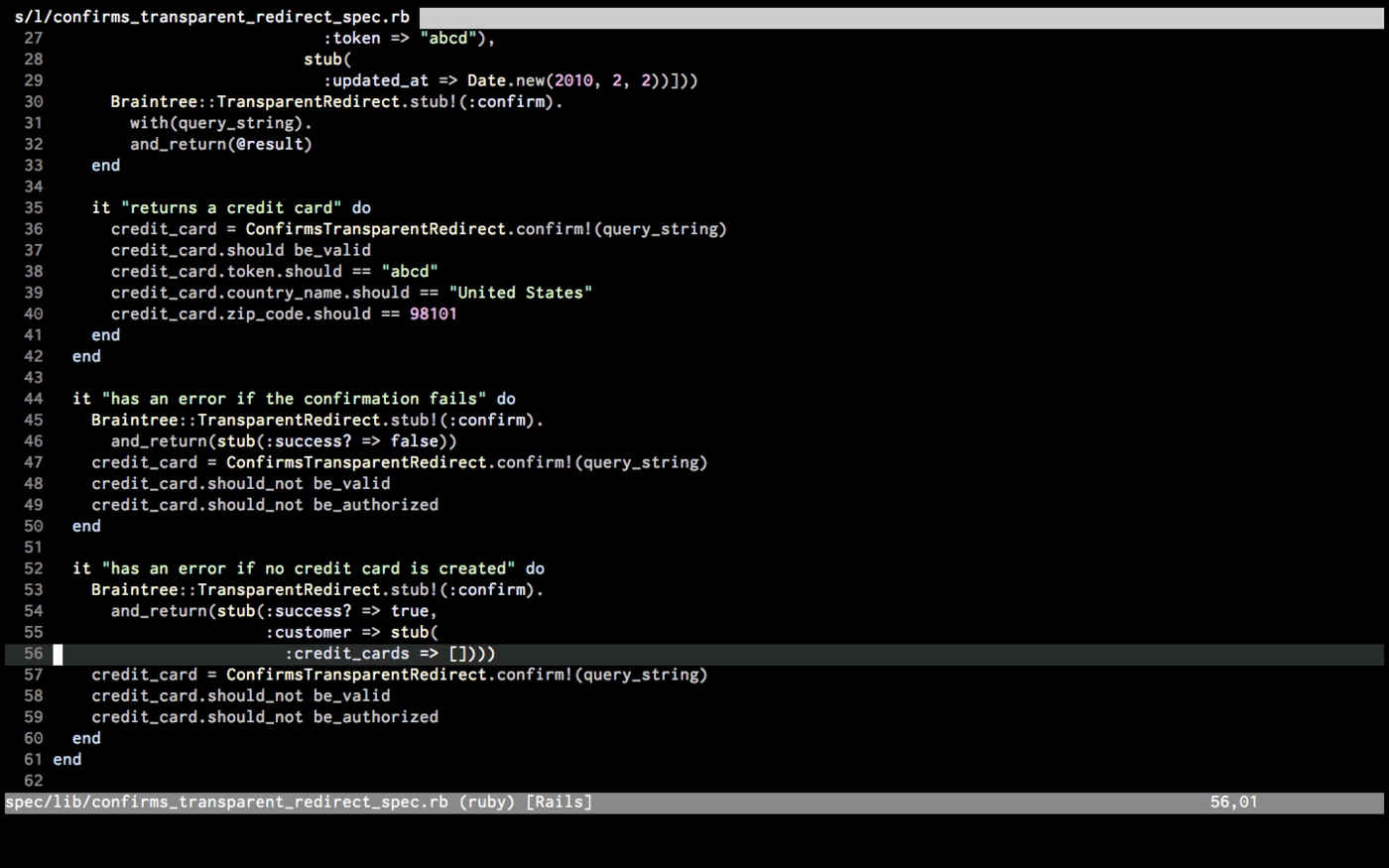The width and height of the screenshot is (1389, 868).
Task: Click 'and_return(@result)' on line 32
Action: tap(221, 144)
